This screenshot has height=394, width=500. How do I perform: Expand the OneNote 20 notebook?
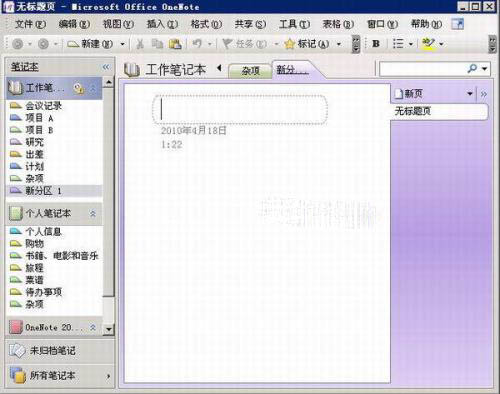(x=93, y=327)
